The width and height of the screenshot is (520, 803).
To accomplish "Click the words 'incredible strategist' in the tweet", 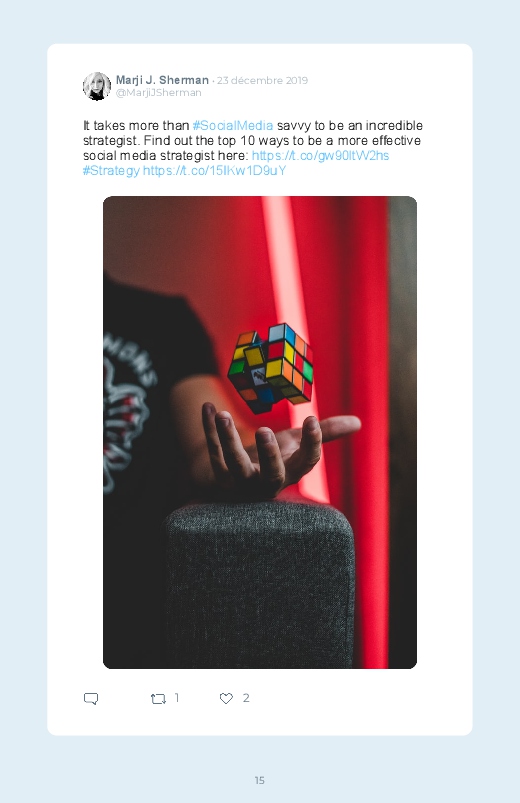I will pyautogui.click(x=253, y=133).
